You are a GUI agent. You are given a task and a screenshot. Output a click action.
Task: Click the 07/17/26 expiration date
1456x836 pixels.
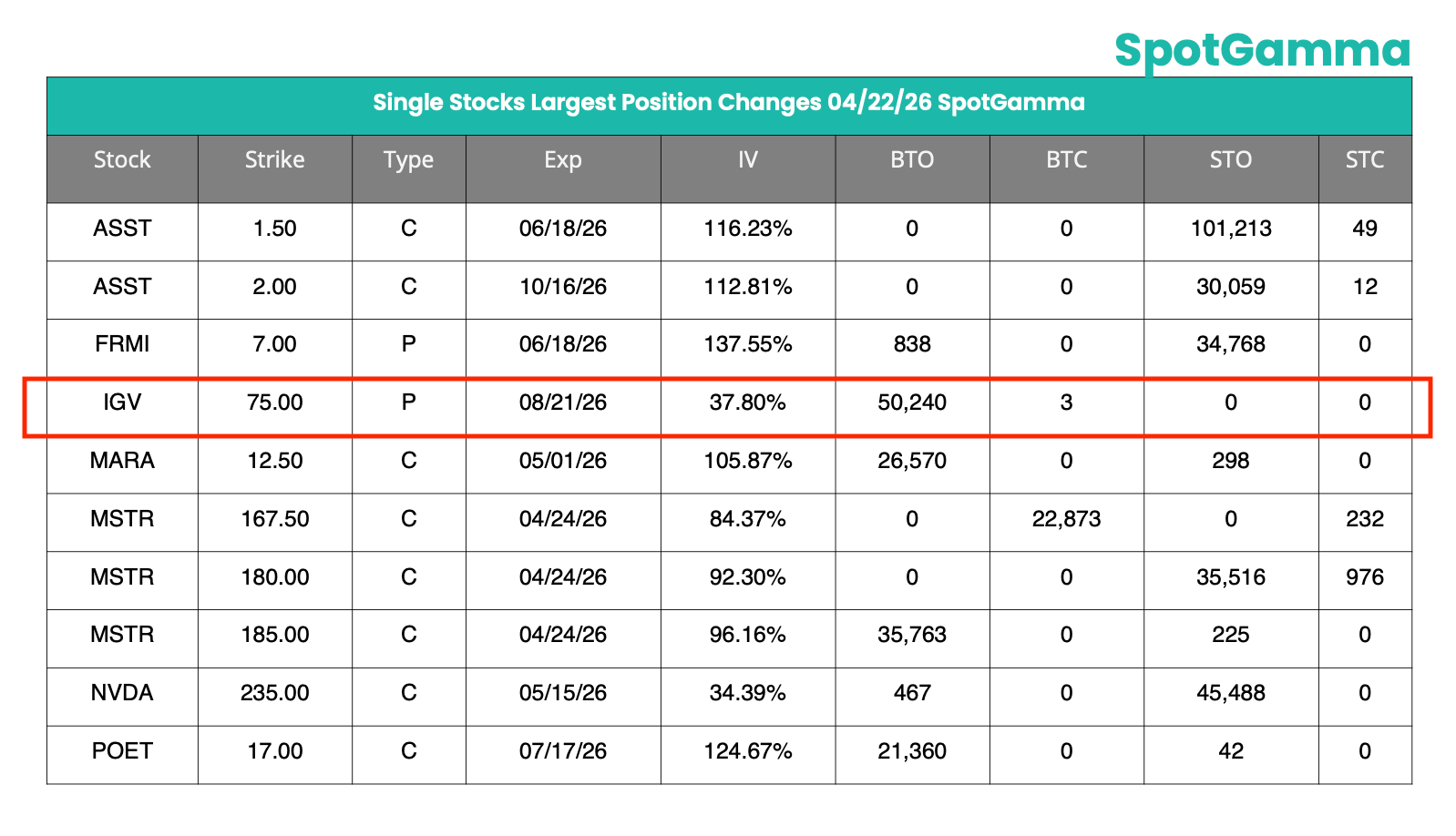tap(563, 751)
